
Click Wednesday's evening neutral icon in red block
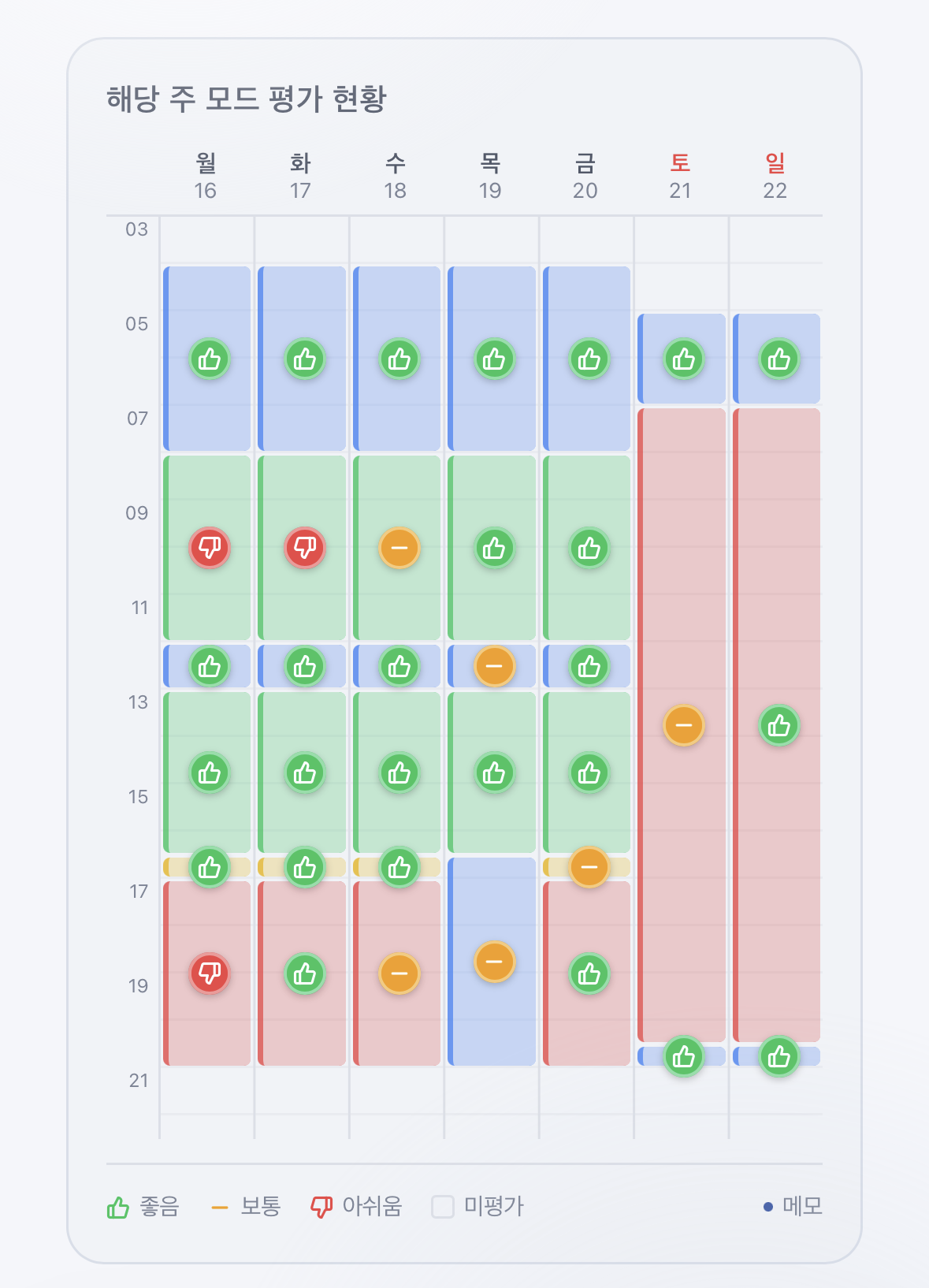[x=399, y=973]
